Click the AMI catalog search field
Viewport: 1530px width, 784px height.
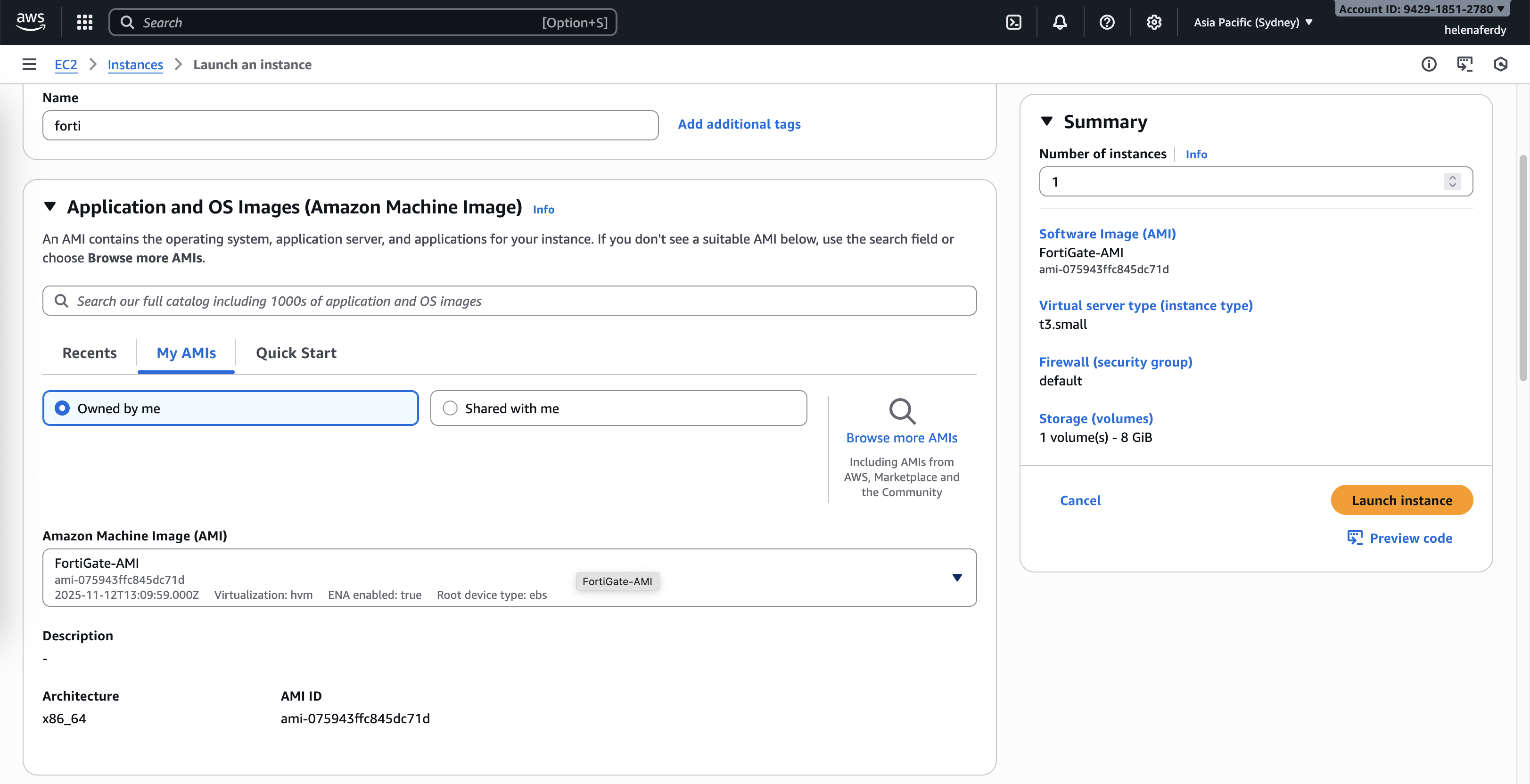[x=509, y=301]
